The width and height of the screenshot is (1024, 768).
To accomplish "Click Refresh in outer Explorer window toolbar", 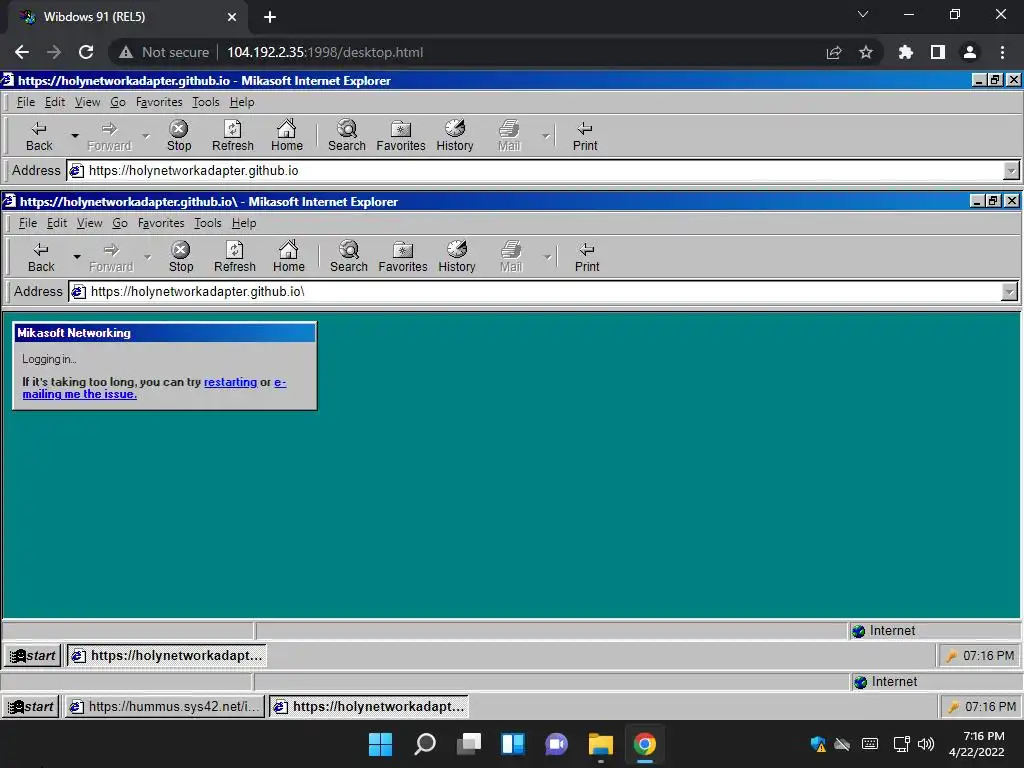I will (232, 136).
